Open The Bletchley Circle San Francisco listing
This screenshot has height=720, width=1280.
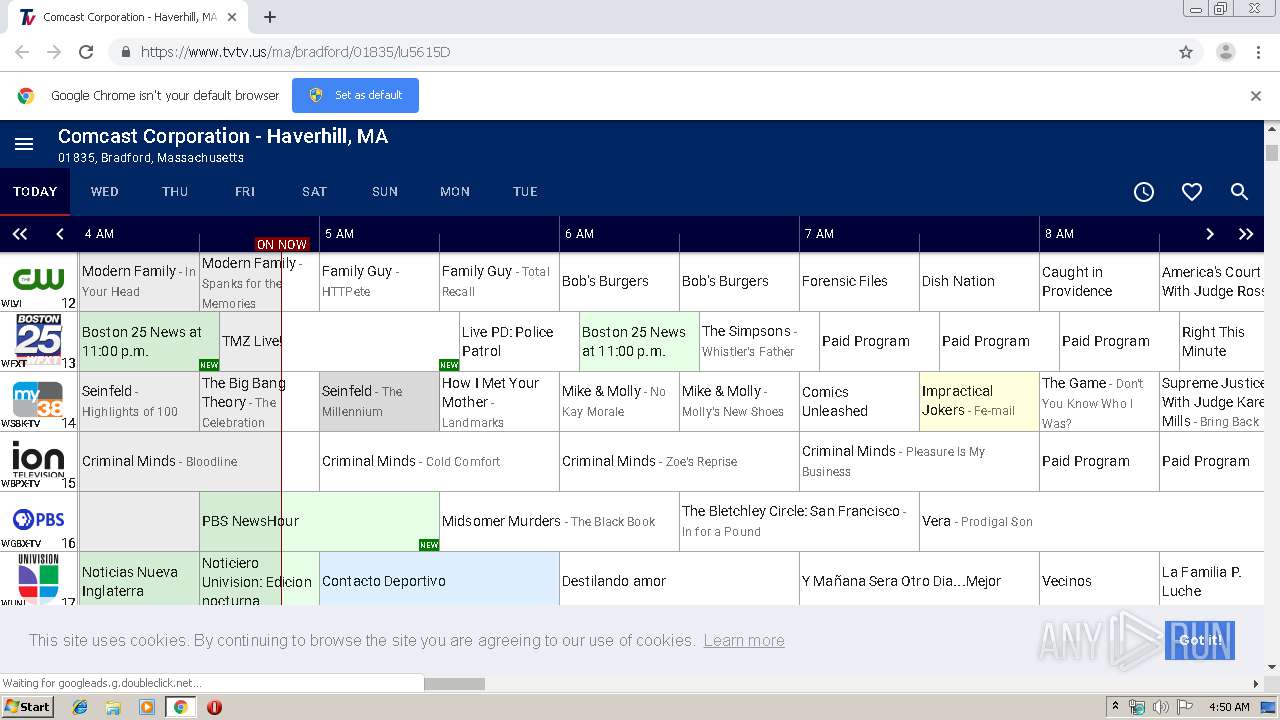pos(799,522)
